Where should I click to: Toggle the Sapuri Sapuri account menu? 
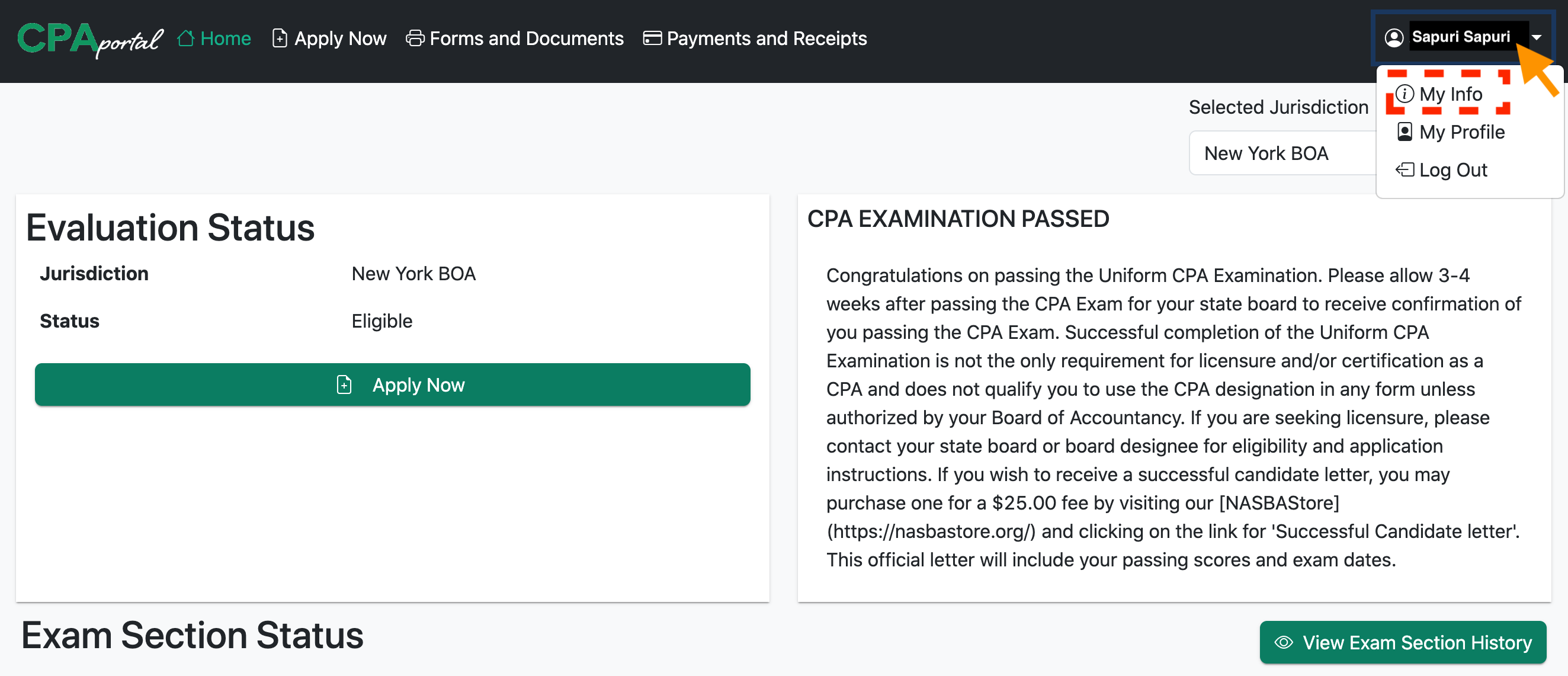(x=1460, y=38)
